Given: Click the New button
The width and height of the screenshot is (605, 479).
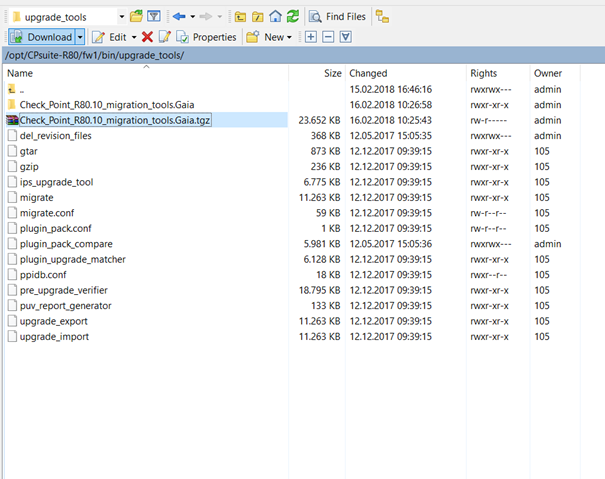Looking at the screenshot, I should tap(265, 37).
